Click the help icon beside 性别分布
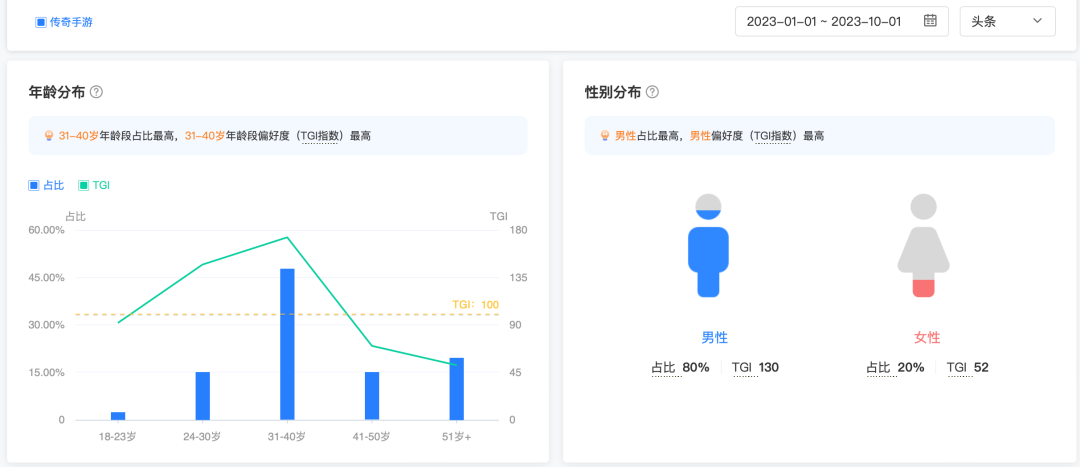This screenshot has width=1080, height=467. 652,92
